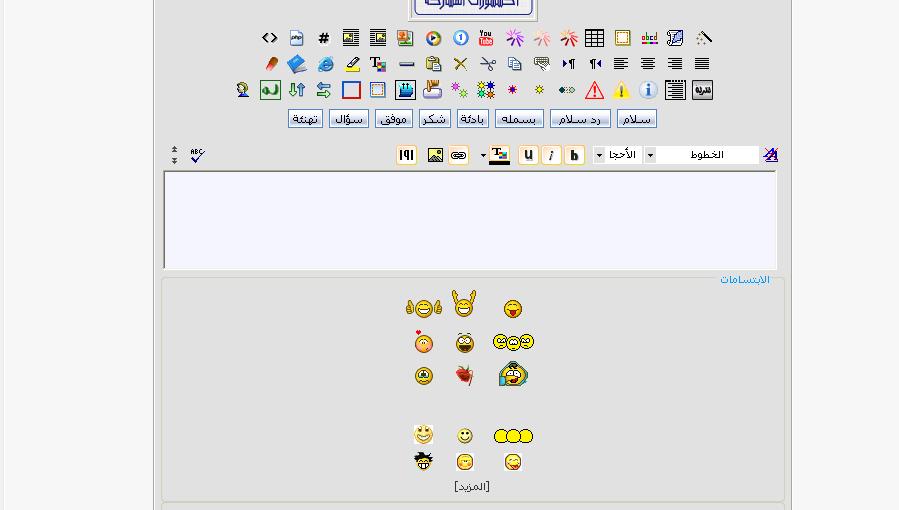Wrap selection in PHP code tags
The height and width of the screenshot is (510, 899).
[297, 38]
